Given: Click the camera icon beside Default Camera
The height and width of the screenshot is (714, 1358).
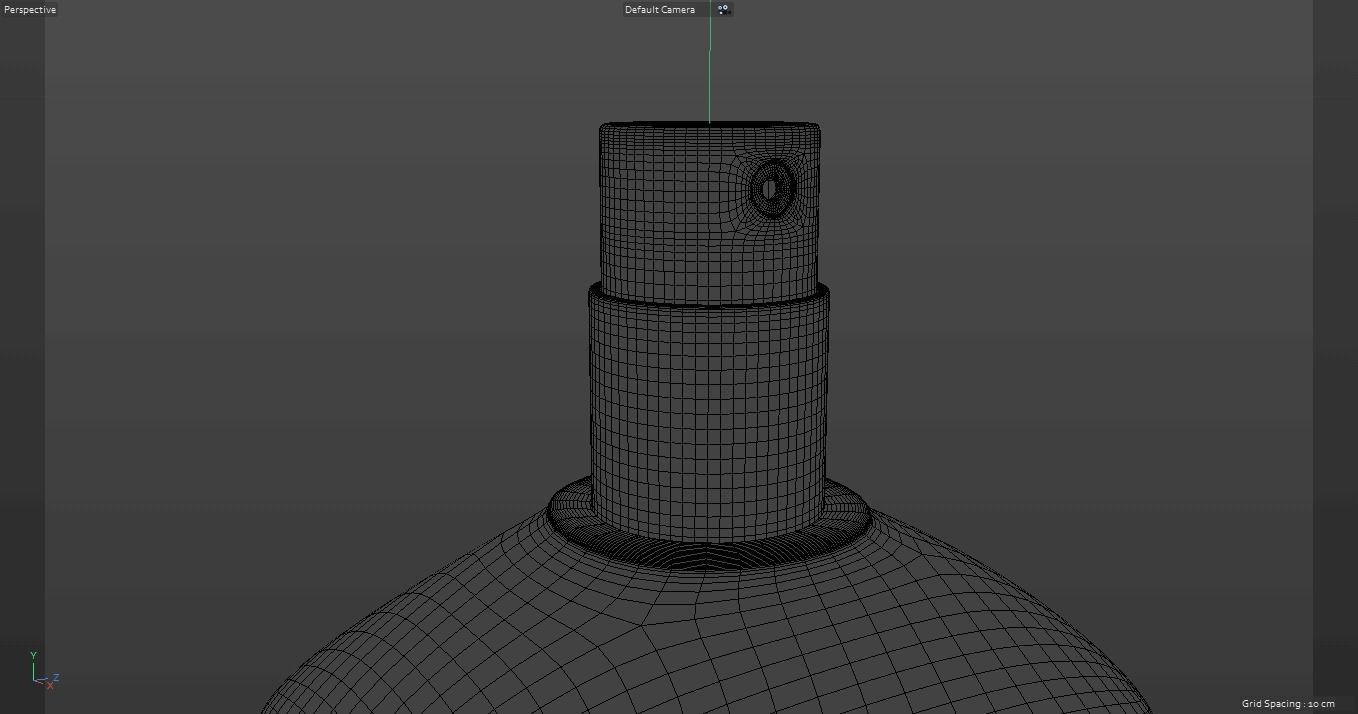Looking at the screenshot, I should click(x=723, y=9).
